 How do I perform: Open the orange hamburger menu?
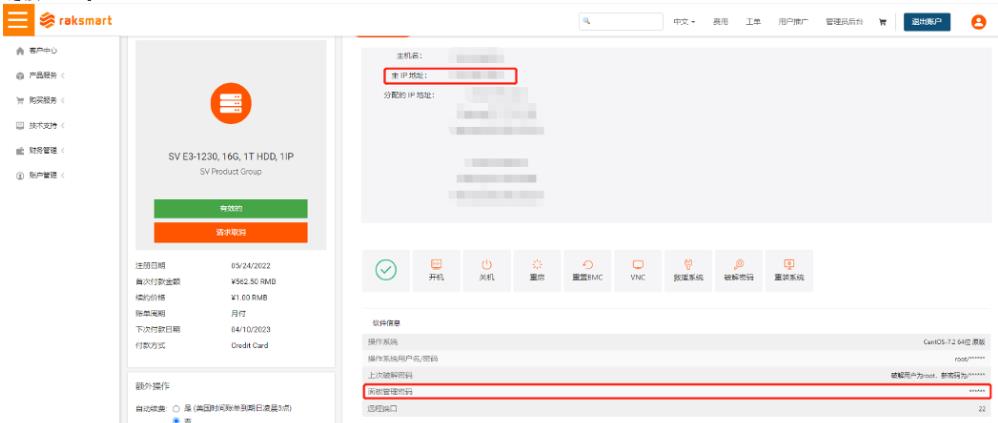point(18,20)
